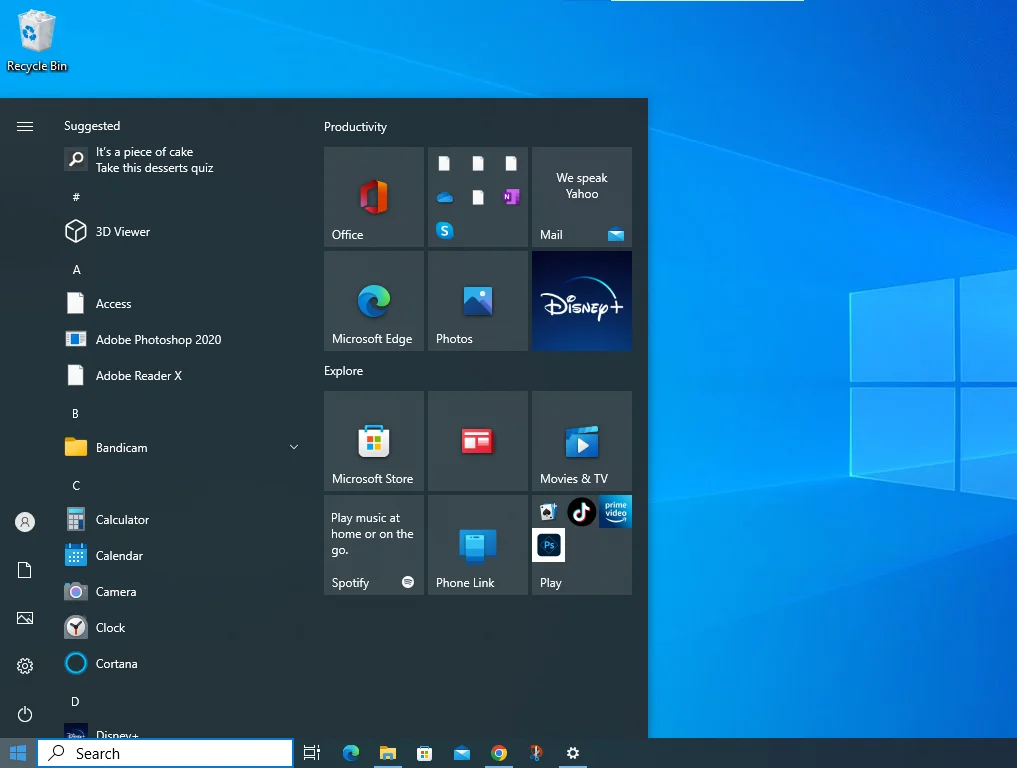Open the Mail tile
Image resolution: width=1017 pixels, height=768 pixels.
coord(582,197)
